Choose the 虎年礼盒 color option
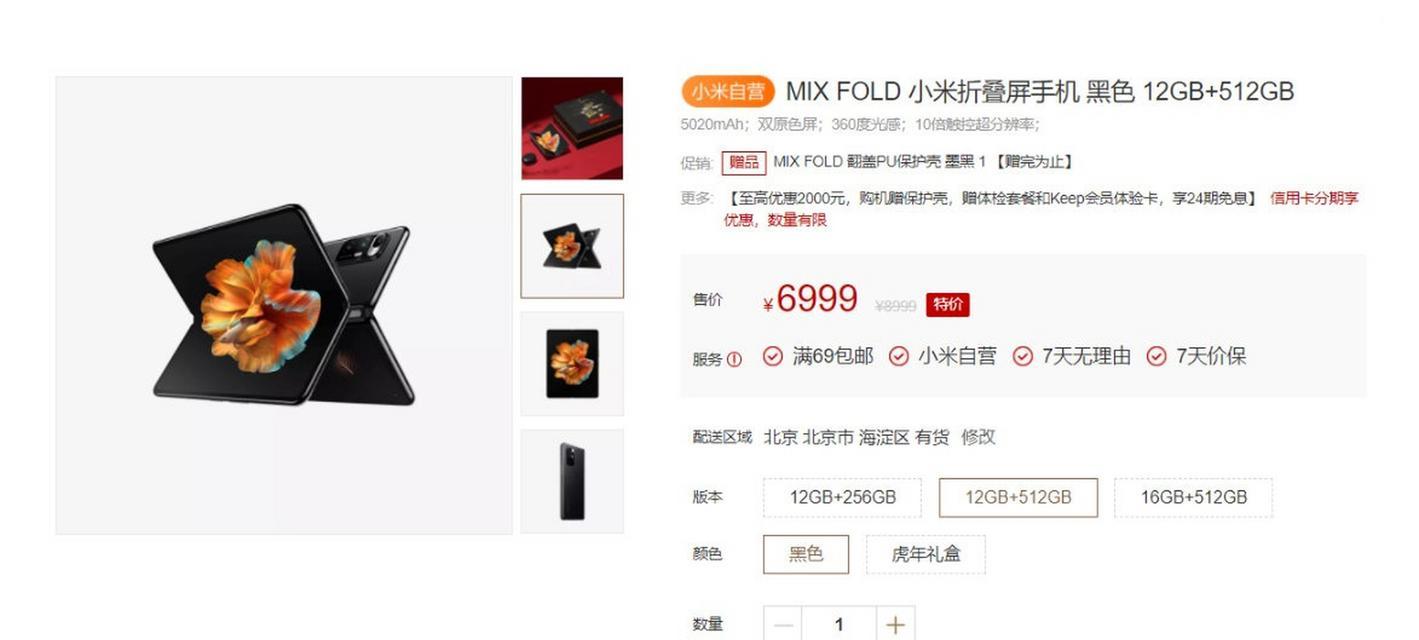The height and width of the screenshot is (640, 1419). pyautogui.click(x=926, y=554)
